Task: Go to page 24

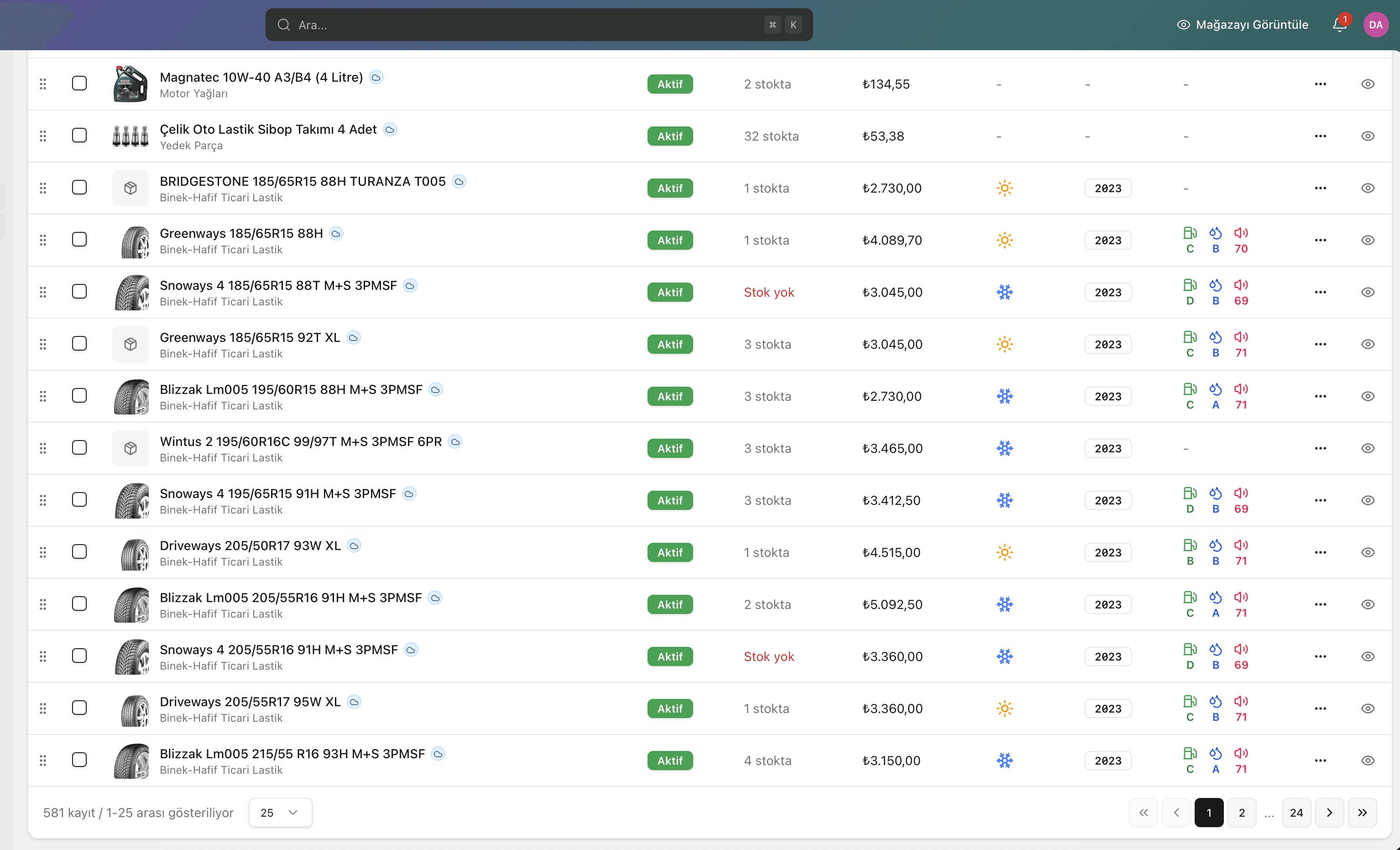Action: 1296,813
